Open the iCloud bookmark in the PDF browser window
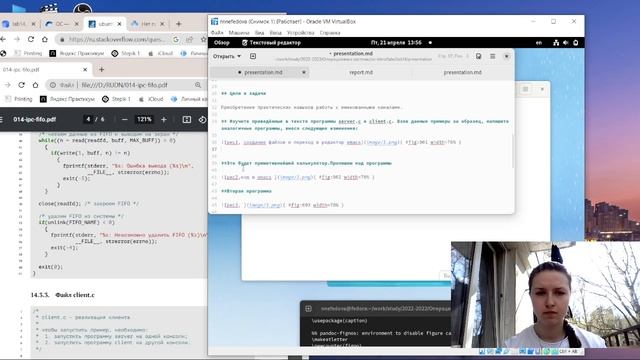This screenshot has width=640, height=360. 151,99
